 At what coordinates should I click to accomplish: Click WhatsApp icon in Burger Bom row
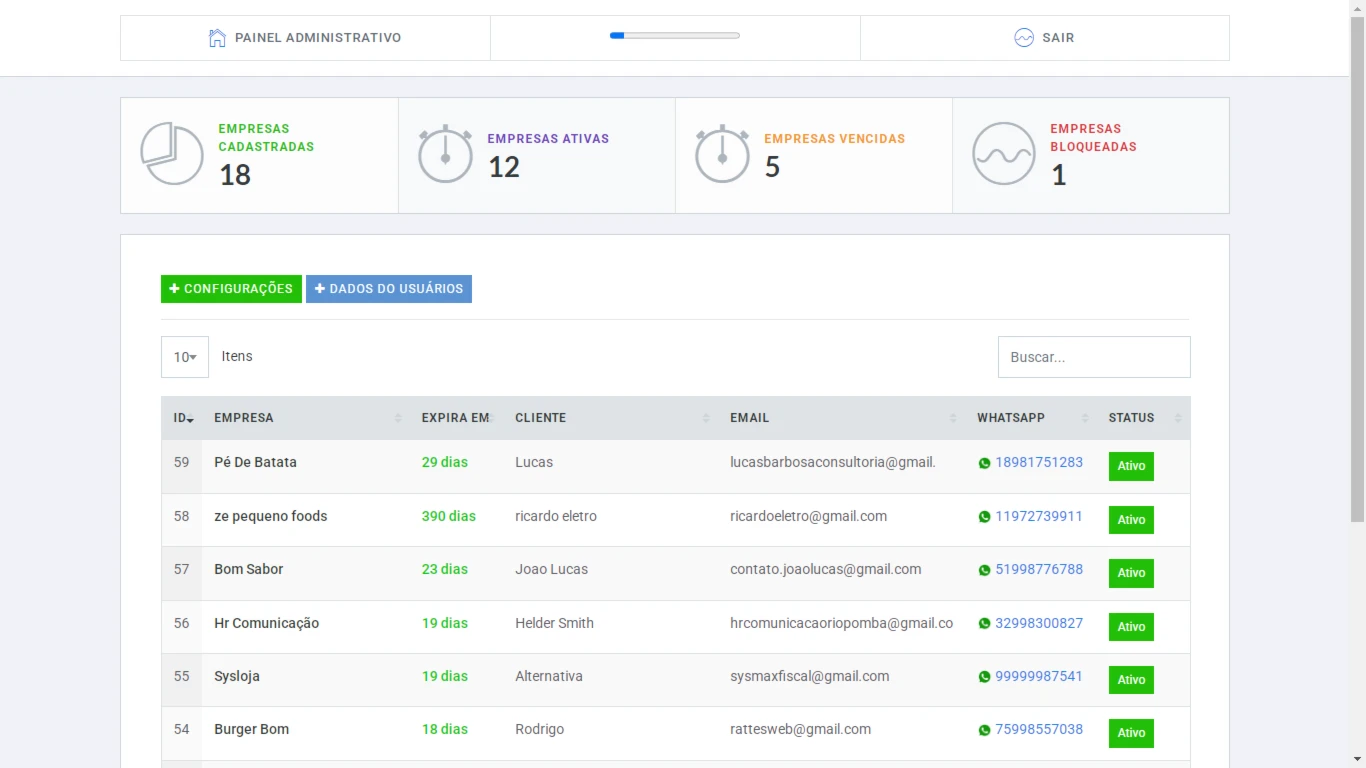coord(984,730)
